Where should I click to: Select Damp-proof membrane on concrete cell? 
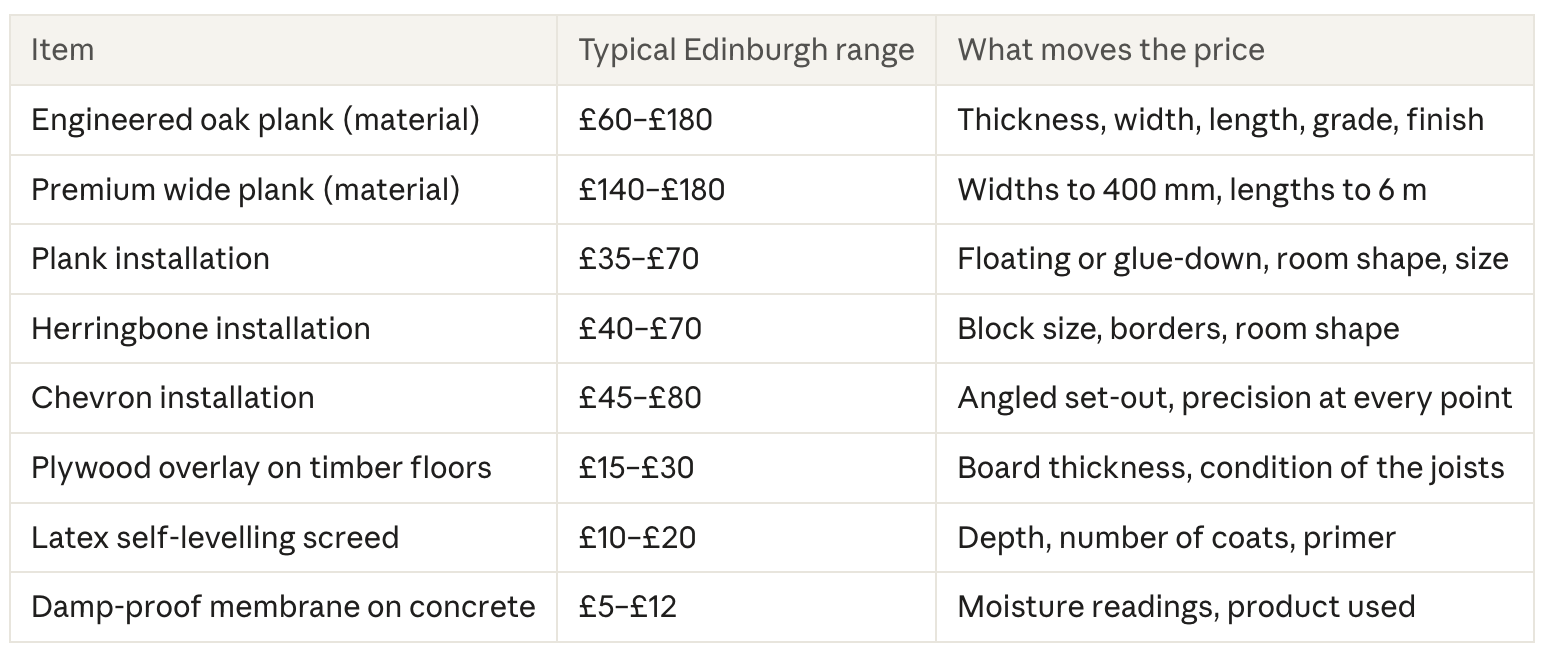[x=283, y=607]
